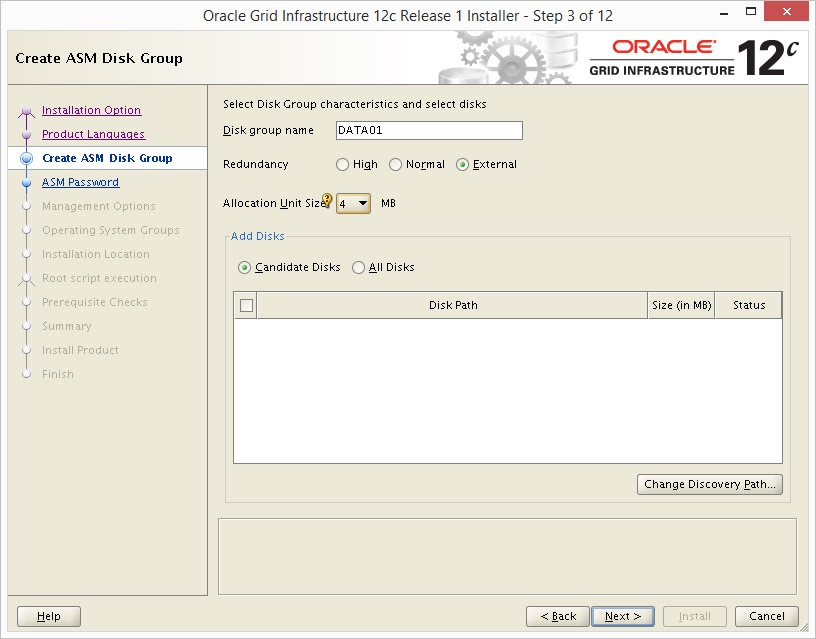This screenshot has height=639, width=816.
Task: Proceed with the Next button
Action: point(623,617)
